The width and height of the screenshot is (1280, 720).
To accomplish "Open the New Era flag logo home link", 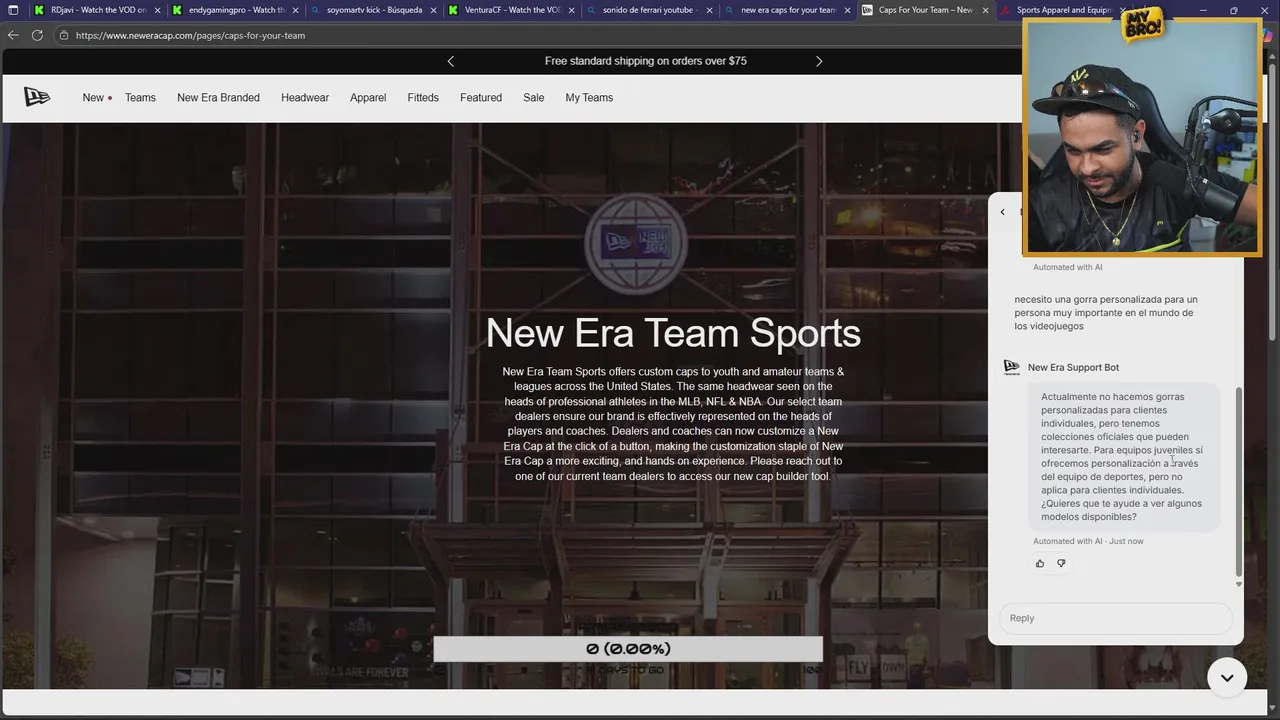I will coord(37,97).
